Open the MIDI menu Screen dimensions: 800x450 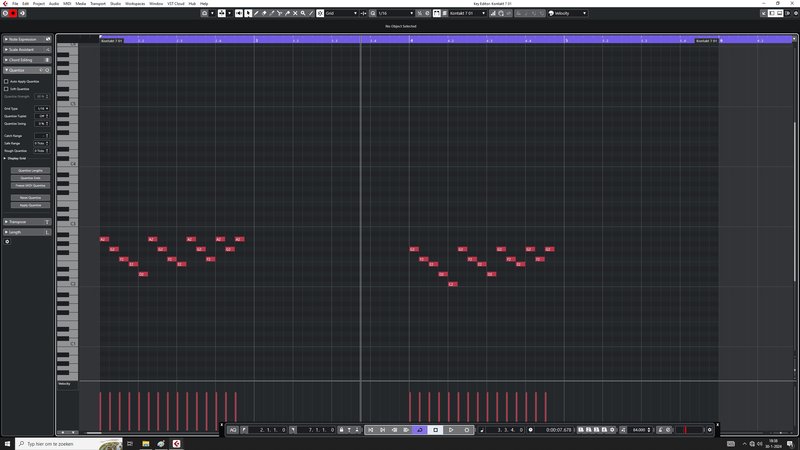[67, 4]
